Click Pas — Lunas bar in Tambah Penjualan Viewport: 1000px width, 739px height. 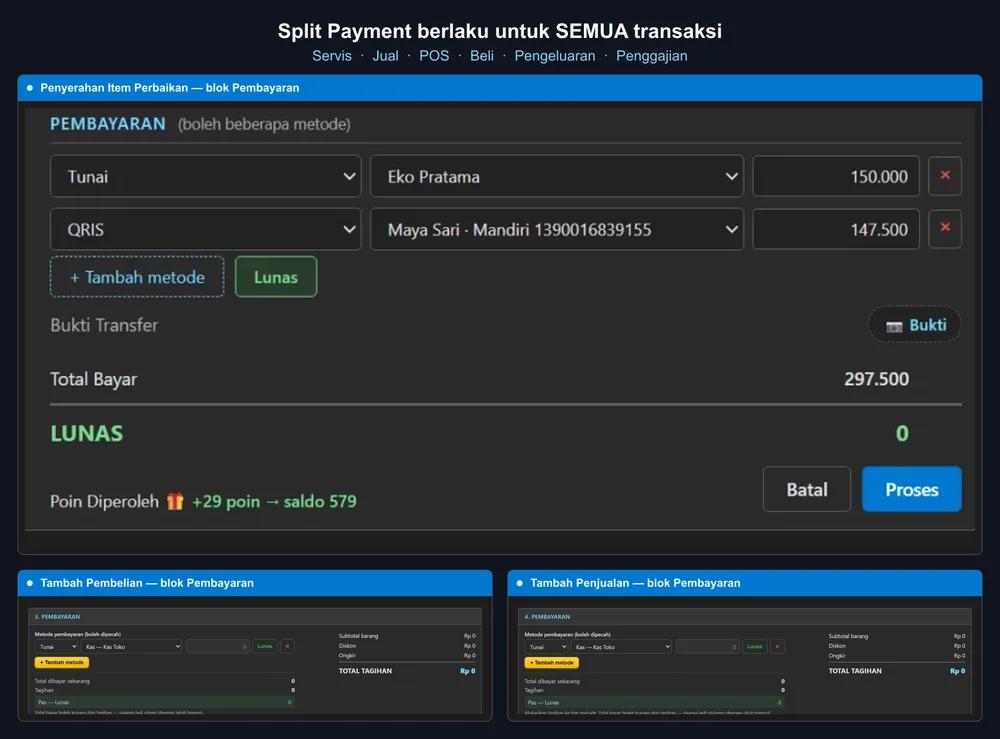click(x=654, y=702)
